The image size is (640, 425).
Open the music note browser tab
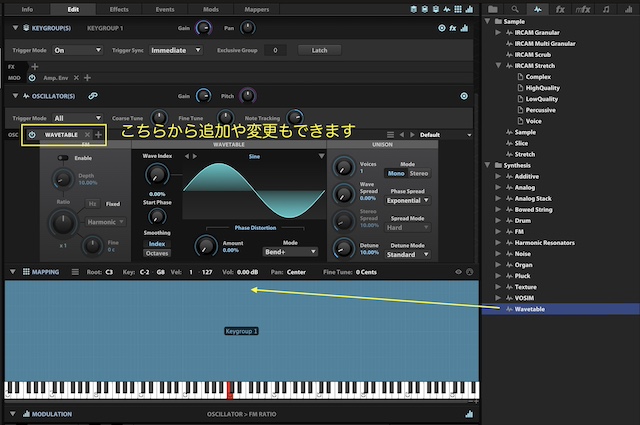[606, 9]
